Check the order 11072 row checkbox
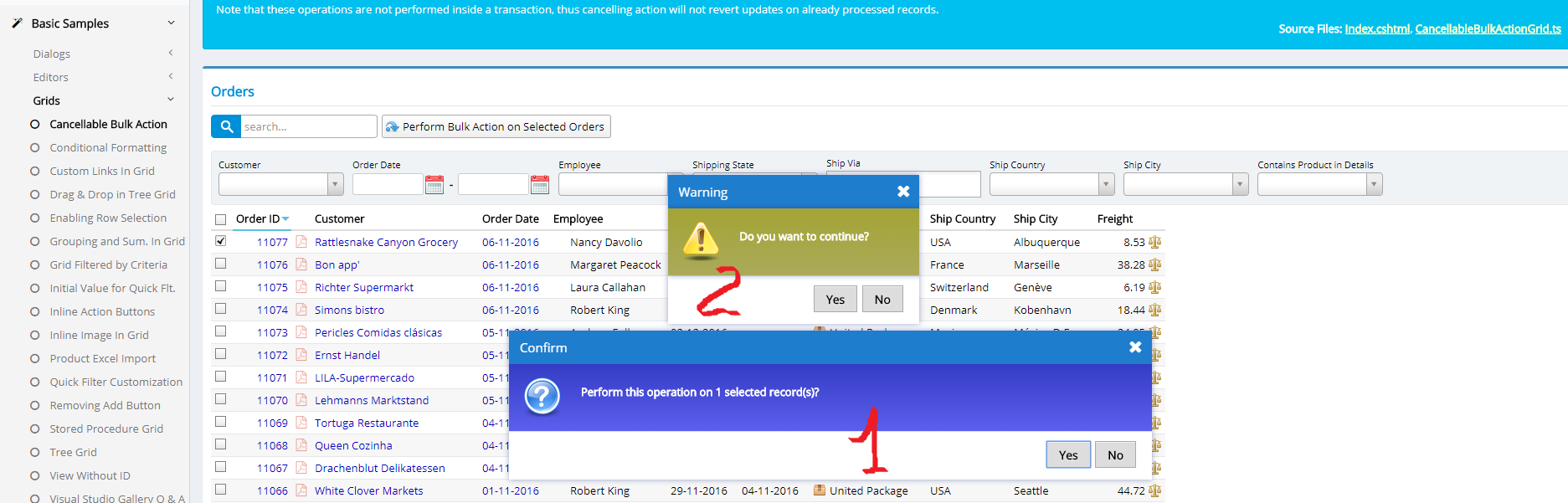This screenshot has width=1568, height=503. point(221,354)
